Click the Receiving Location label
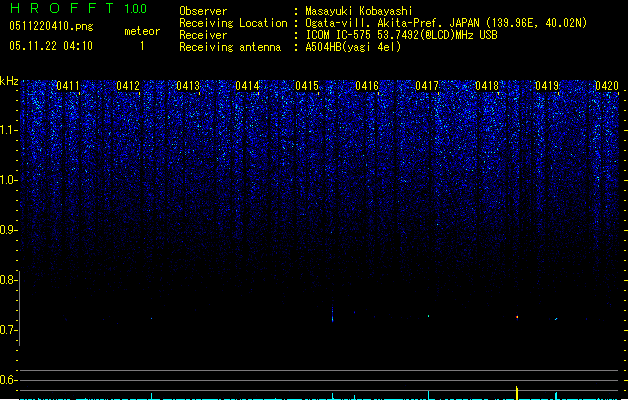629x400 pixels. (233, 23)
